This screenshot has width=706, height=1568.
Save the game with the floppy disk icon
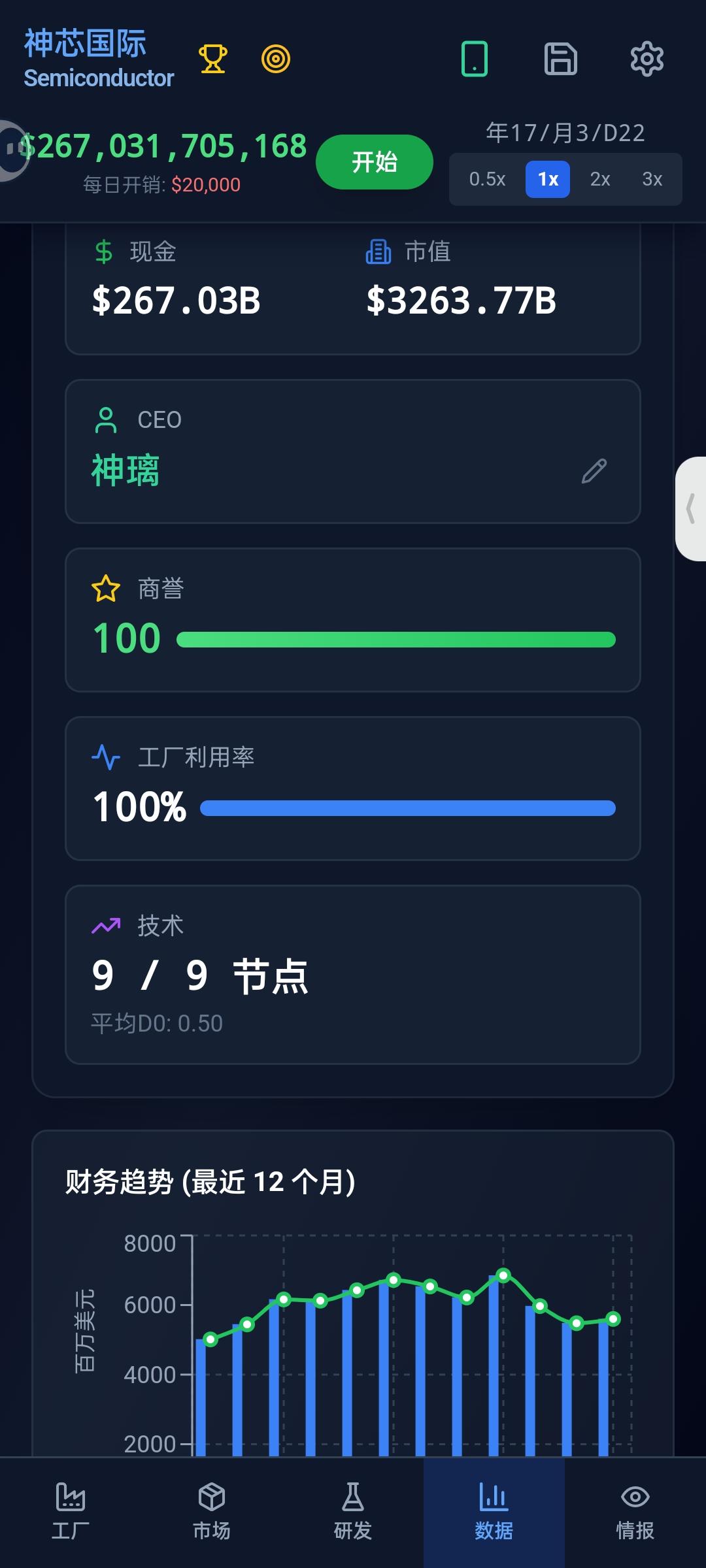pyautogui.click(x=561, y=59)
